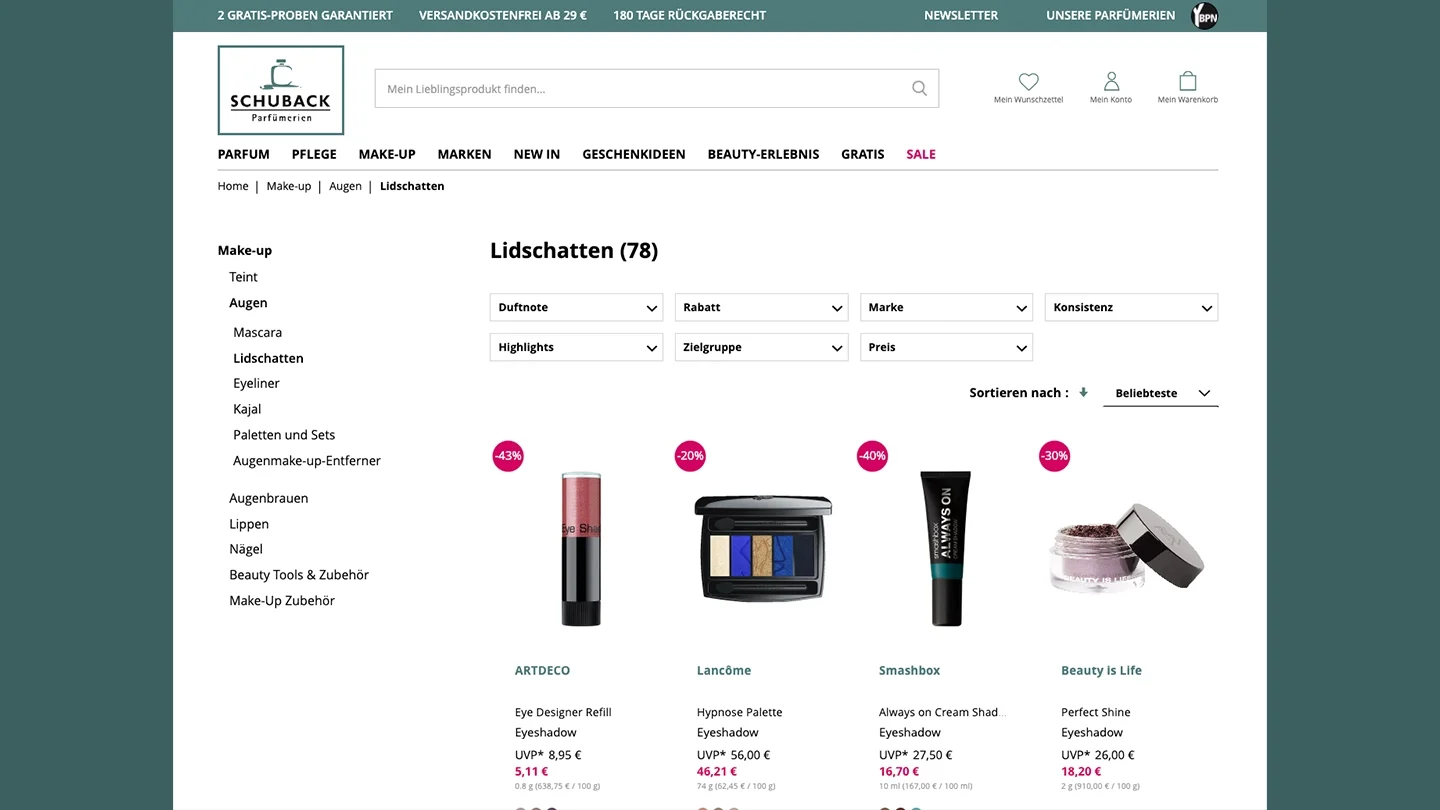Image resolution: width=1440 pixels, height=810 pixels.
Task: Click the ARTDECO brand name
Action: pyautogui.click(x=542, y=670)
